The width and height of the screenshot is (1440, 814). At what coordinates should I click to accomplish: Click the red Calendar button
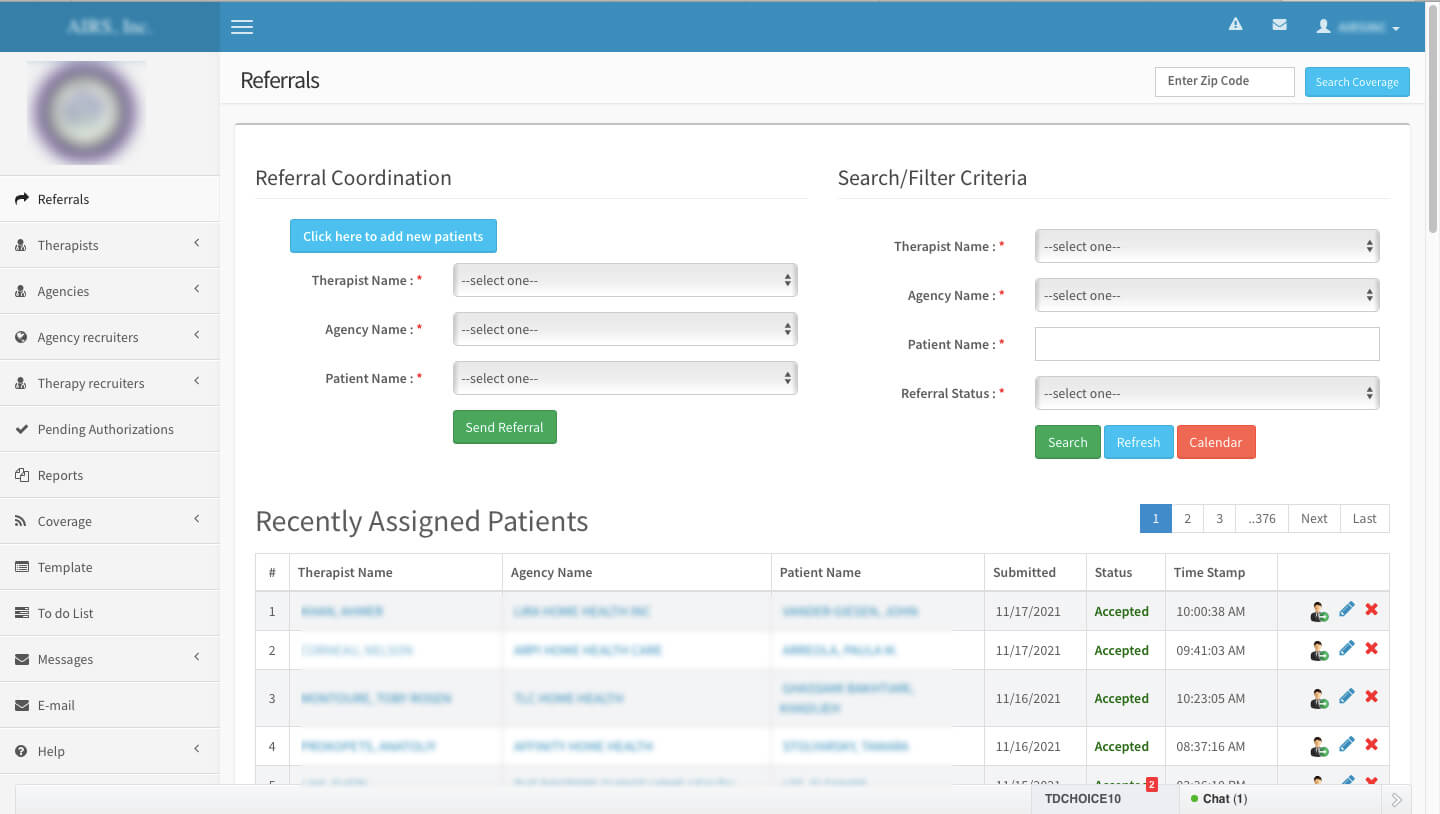1215,442
